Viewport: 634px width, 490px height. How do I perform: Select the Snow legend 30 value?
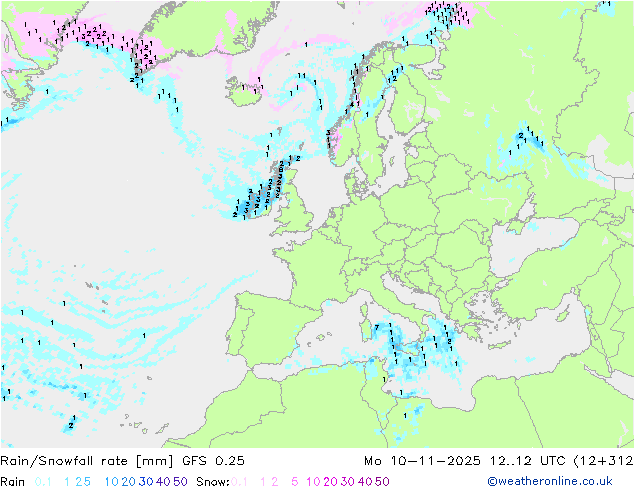(348, 482)
